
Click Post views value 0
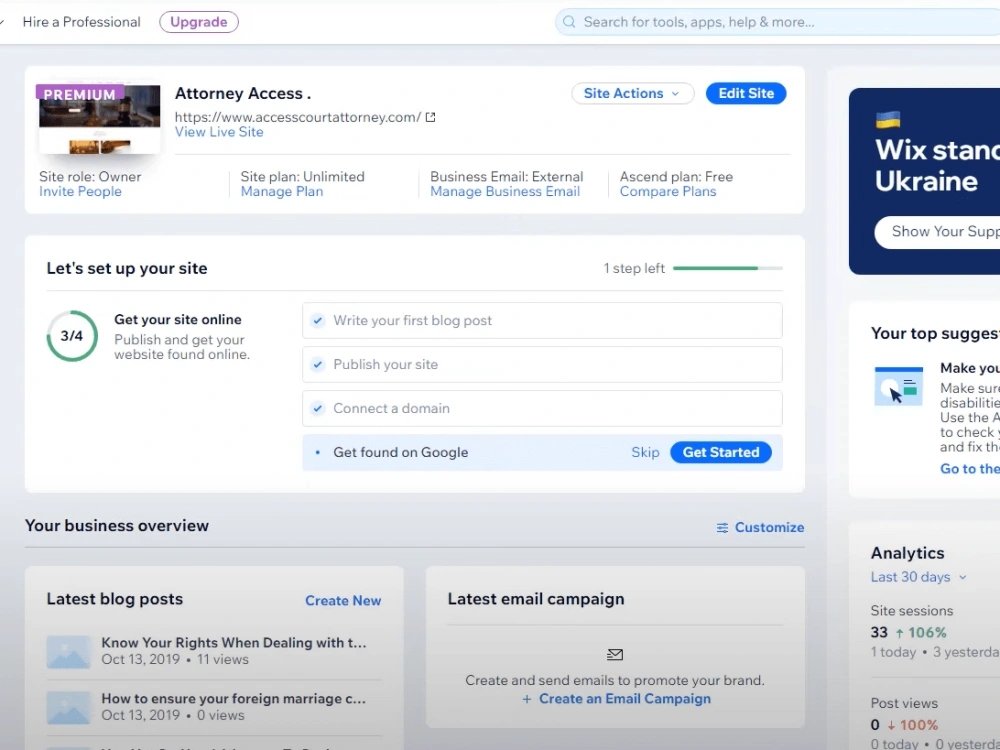[x=875, y=725]
